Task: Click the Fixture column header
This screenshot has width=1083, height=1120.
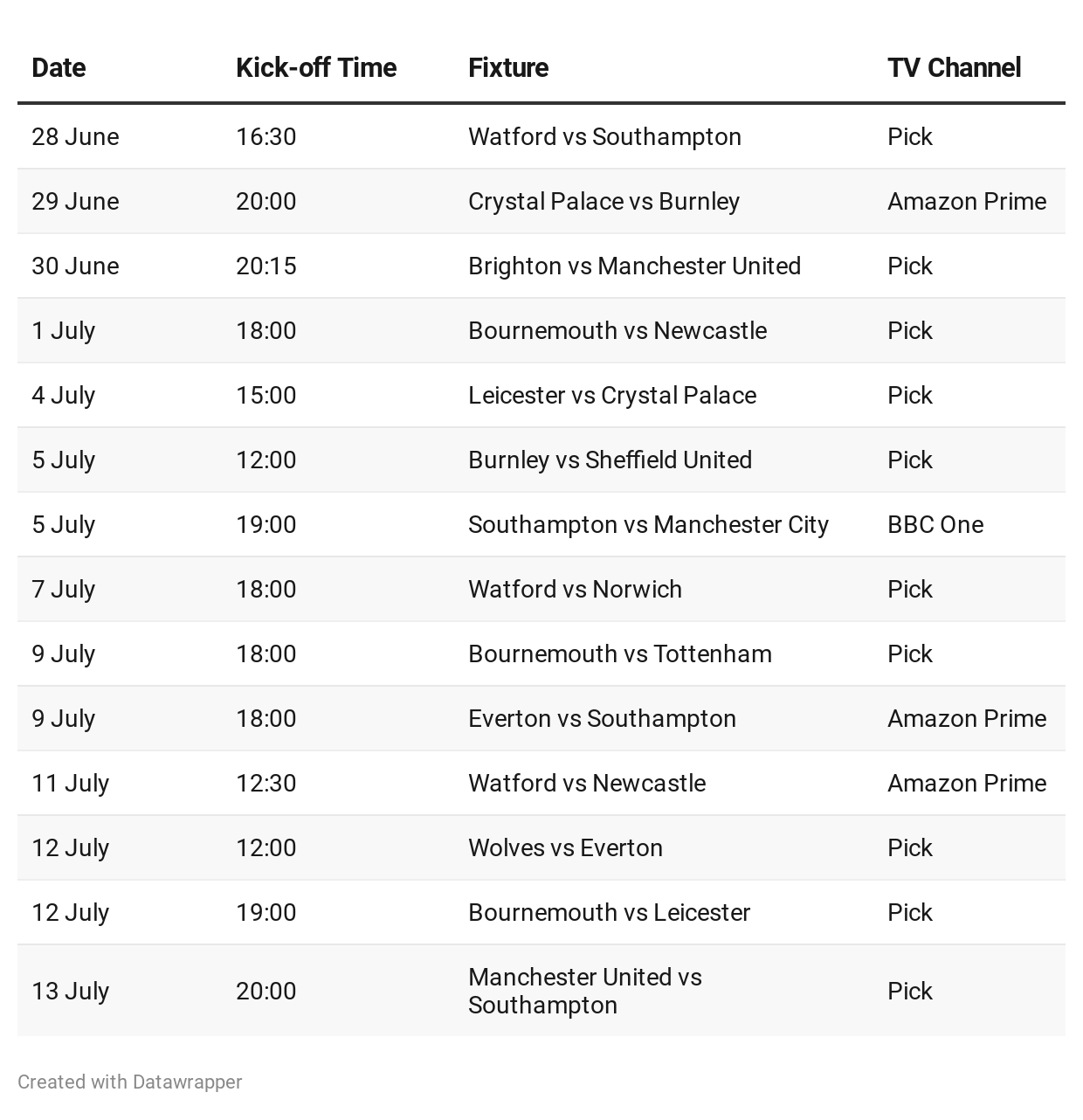Action: [508, 67]
